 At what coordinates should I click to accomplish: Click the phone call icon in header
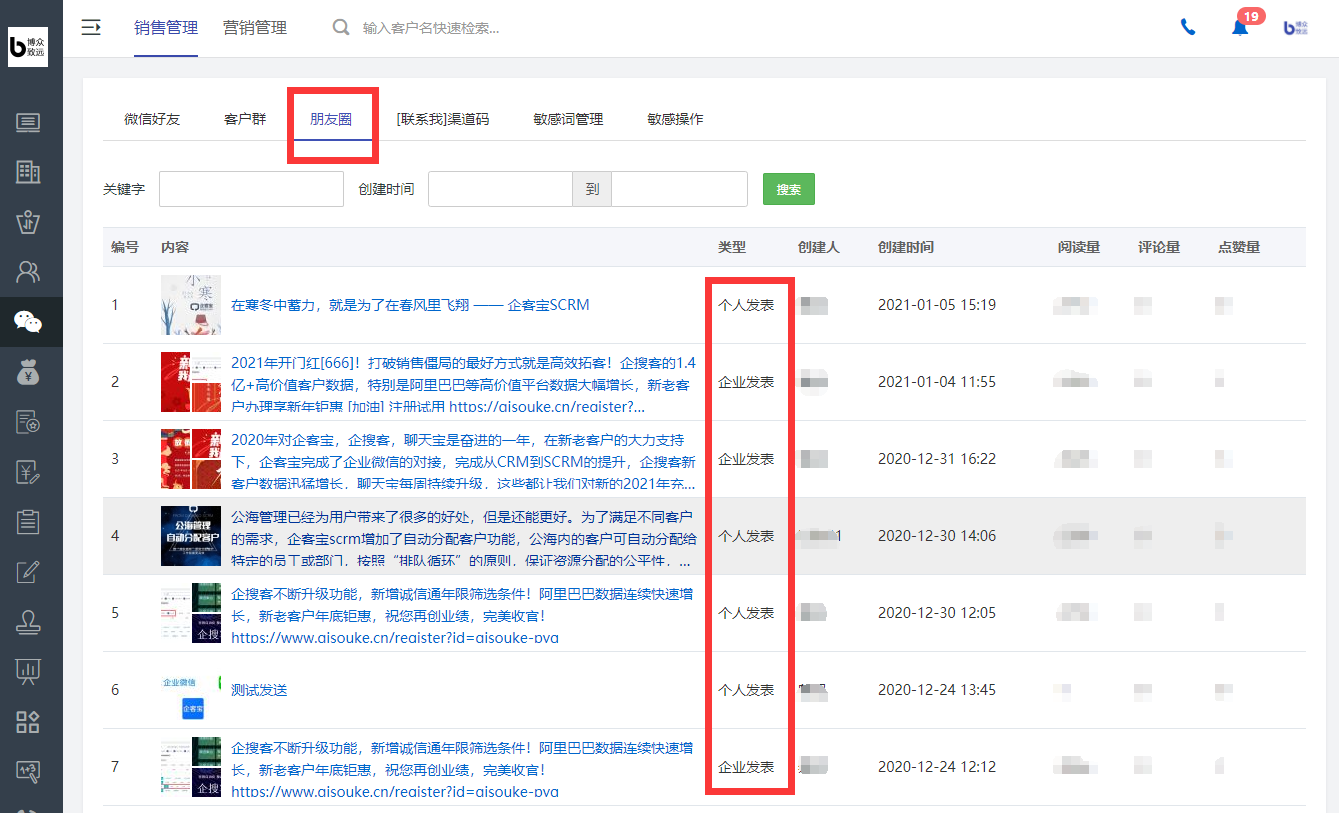click(x=1188, y=28)
